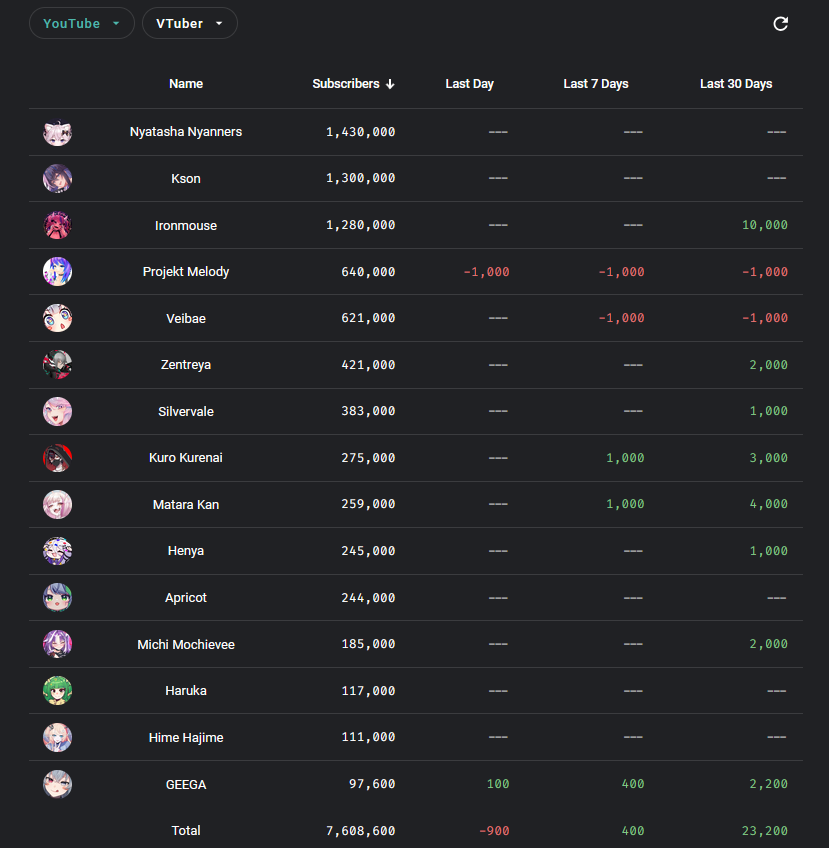
Task: Open the YouTube platform dropdown
Action: click(81, 24)
